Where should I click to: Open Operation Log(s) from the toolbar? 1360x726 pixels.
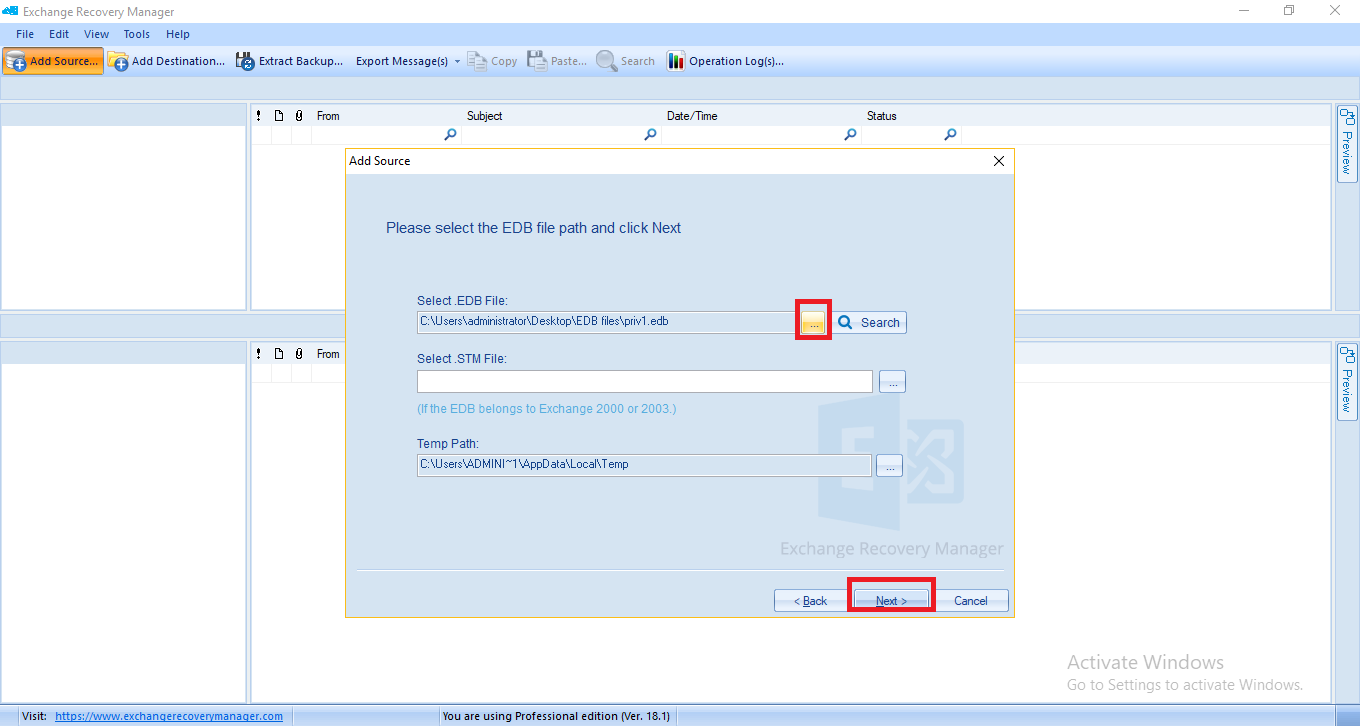725,61
